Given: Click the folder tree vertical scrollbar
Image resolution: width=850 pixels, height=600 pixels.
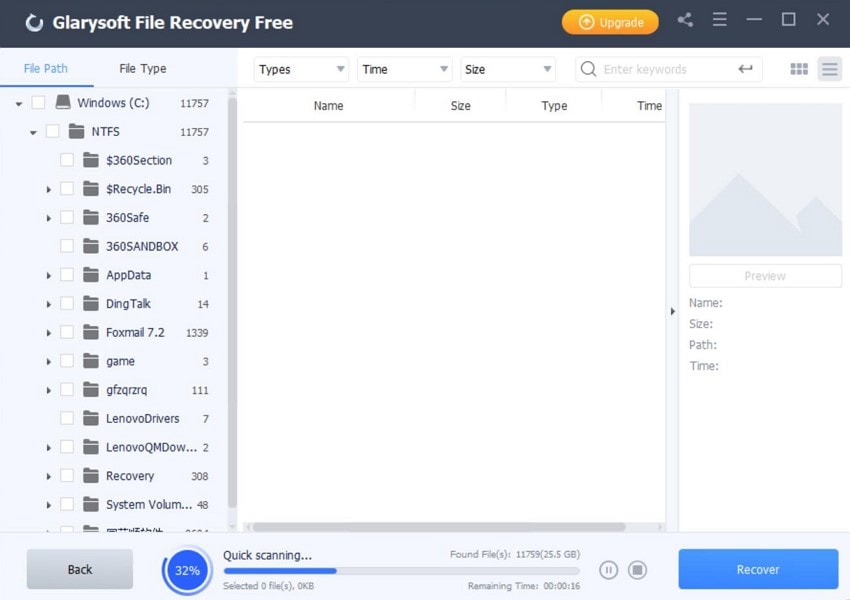Looking at the screenshot, I should (232, 304).
